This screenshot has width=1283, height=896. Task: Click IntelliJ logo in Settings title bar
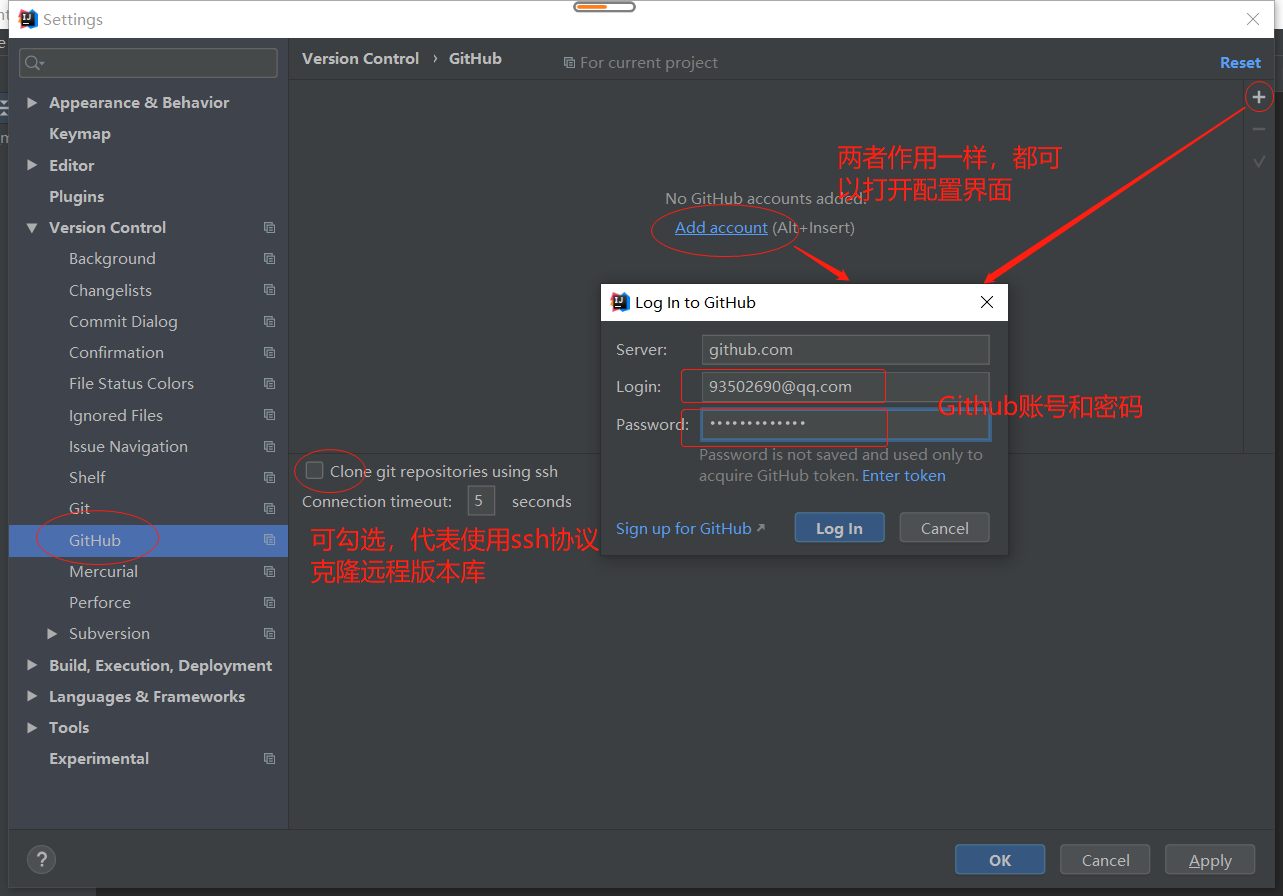[x=28, y=19]
